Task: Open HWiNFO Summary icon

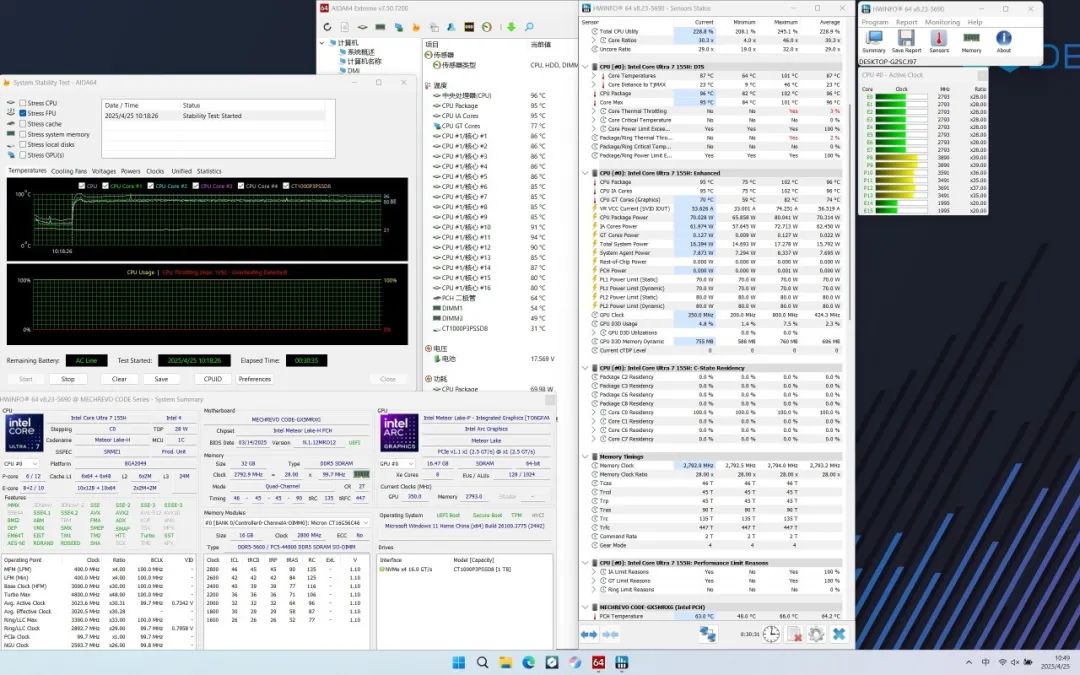Action: click(x=874, y=39)
